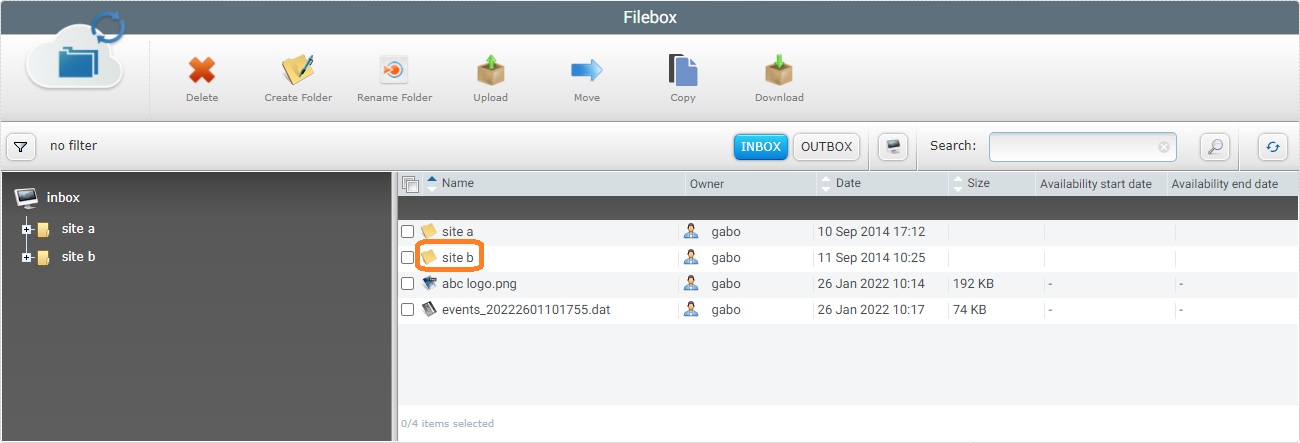Image resolution: width=1300 pixels, height=443 pixels.
Task: Open the filter funnel button
Action: pyautogui.click(x=21, y=147)
